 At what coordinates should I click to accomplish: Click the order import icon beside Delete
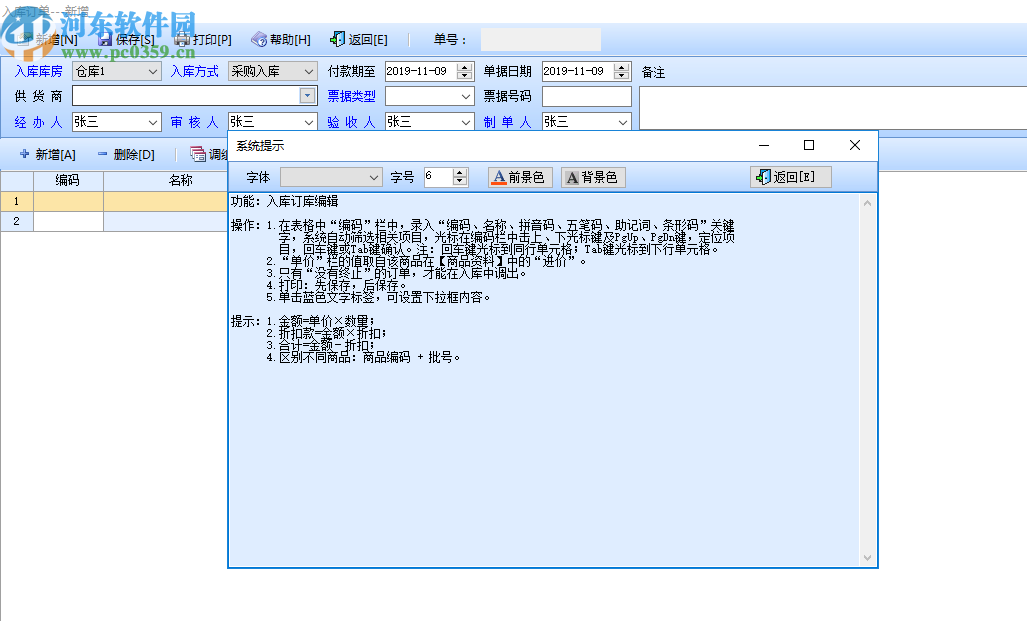point(198,154)
